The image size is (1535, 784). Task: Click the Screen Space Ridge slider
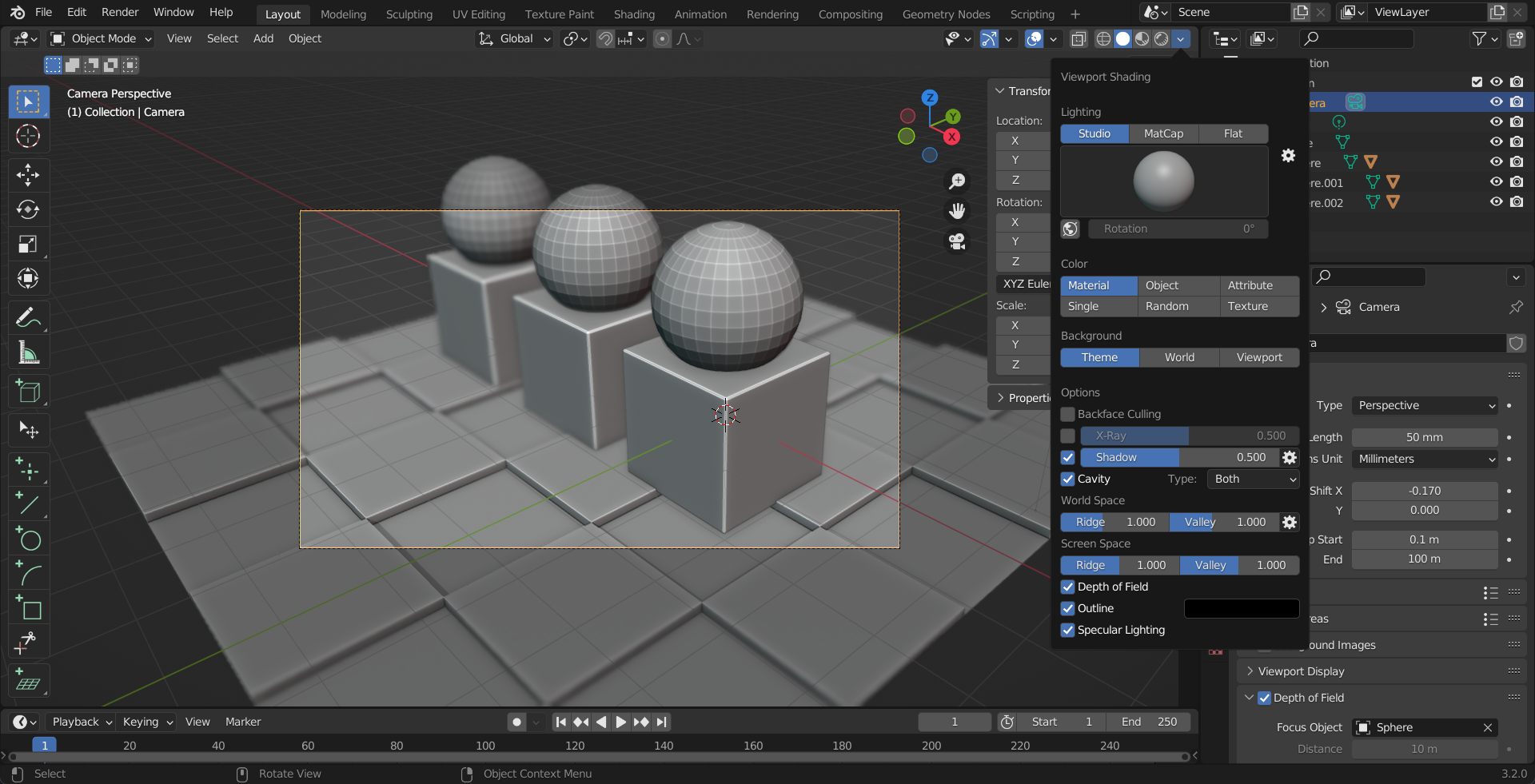(1119, 566)
